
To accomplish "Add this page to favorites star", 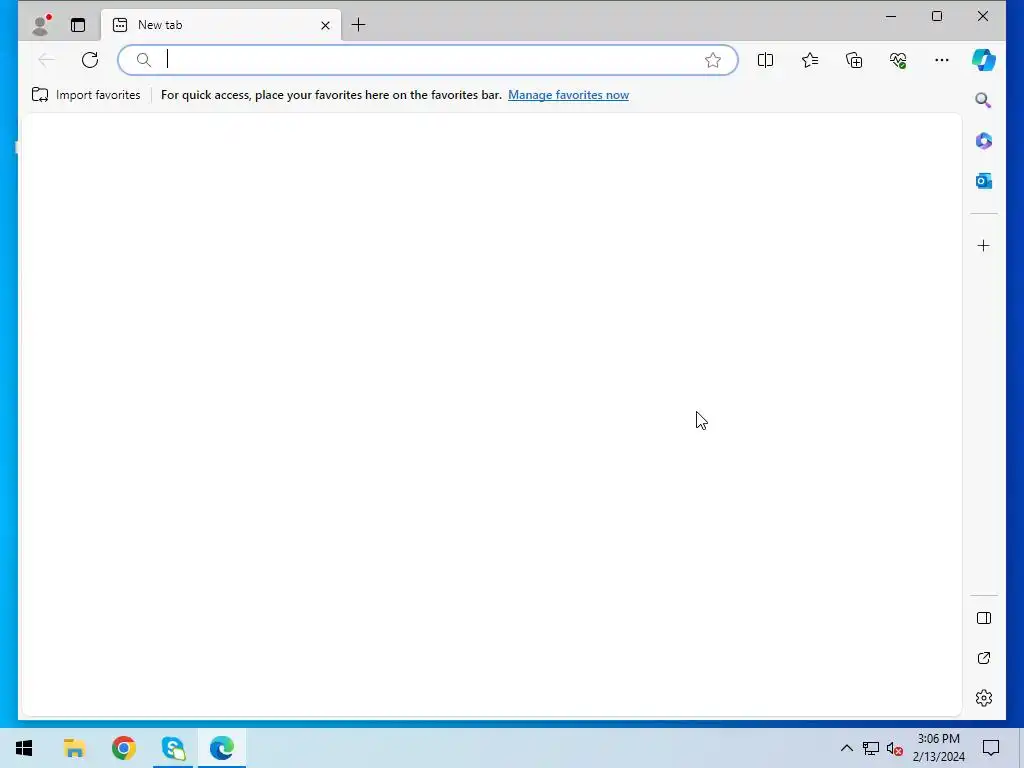I will coord(712,60).
